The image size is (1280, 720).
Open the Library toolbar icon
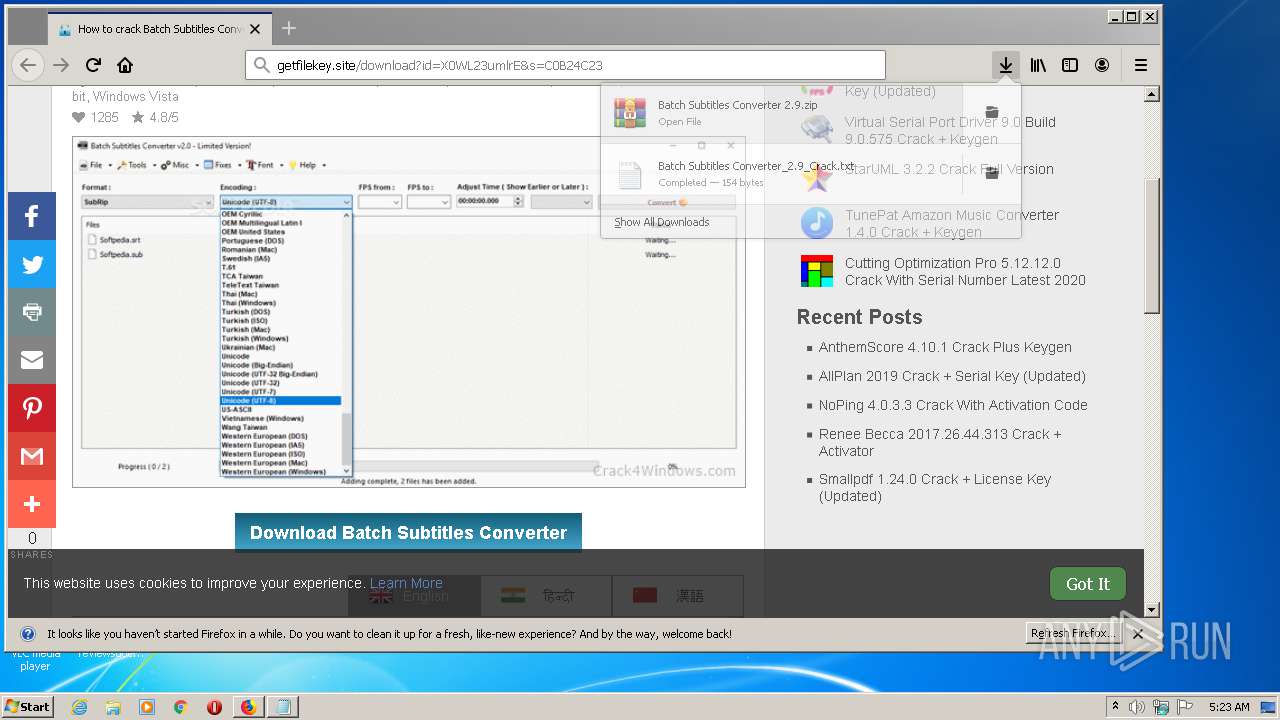(1038, 65)
